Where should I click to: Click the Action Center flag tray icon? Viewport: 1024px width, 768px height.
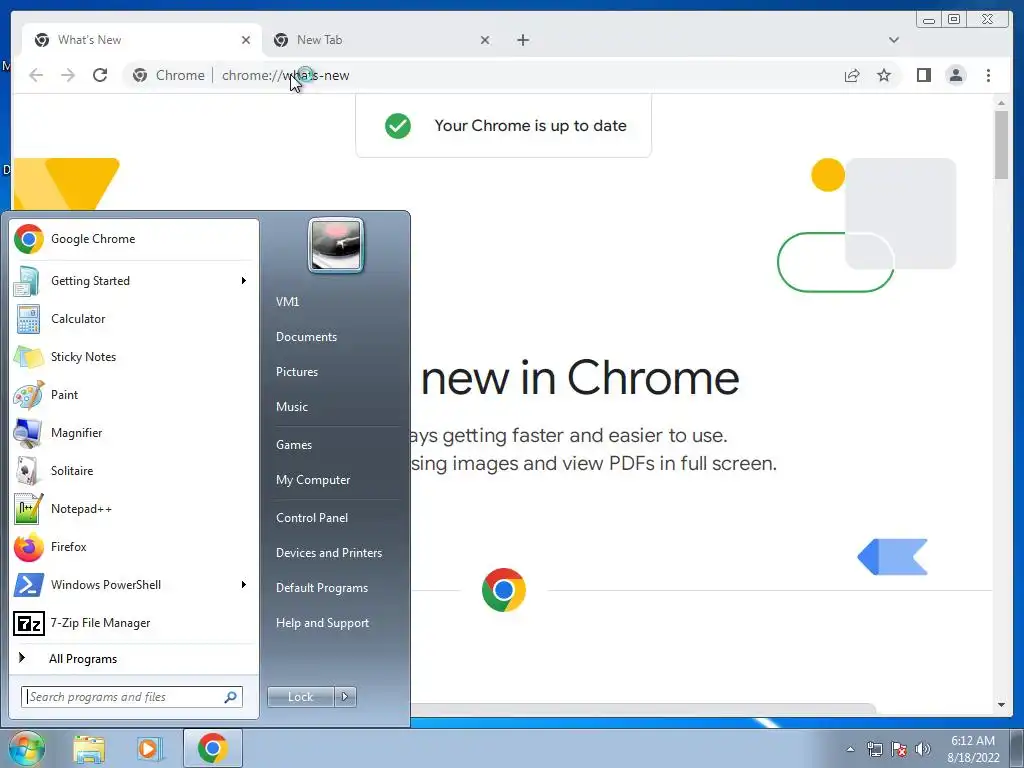(x=899, y=749)
